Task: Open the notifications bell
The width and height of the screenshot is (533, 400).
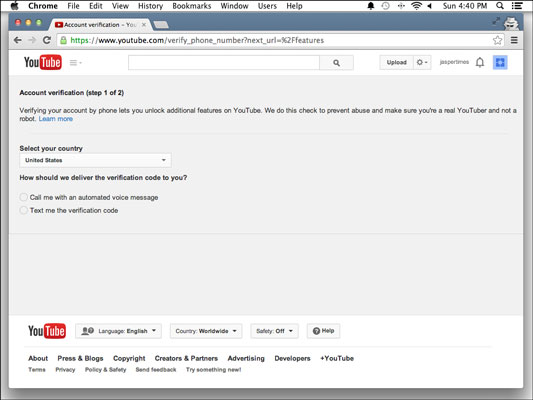Action: coord(480,63)
